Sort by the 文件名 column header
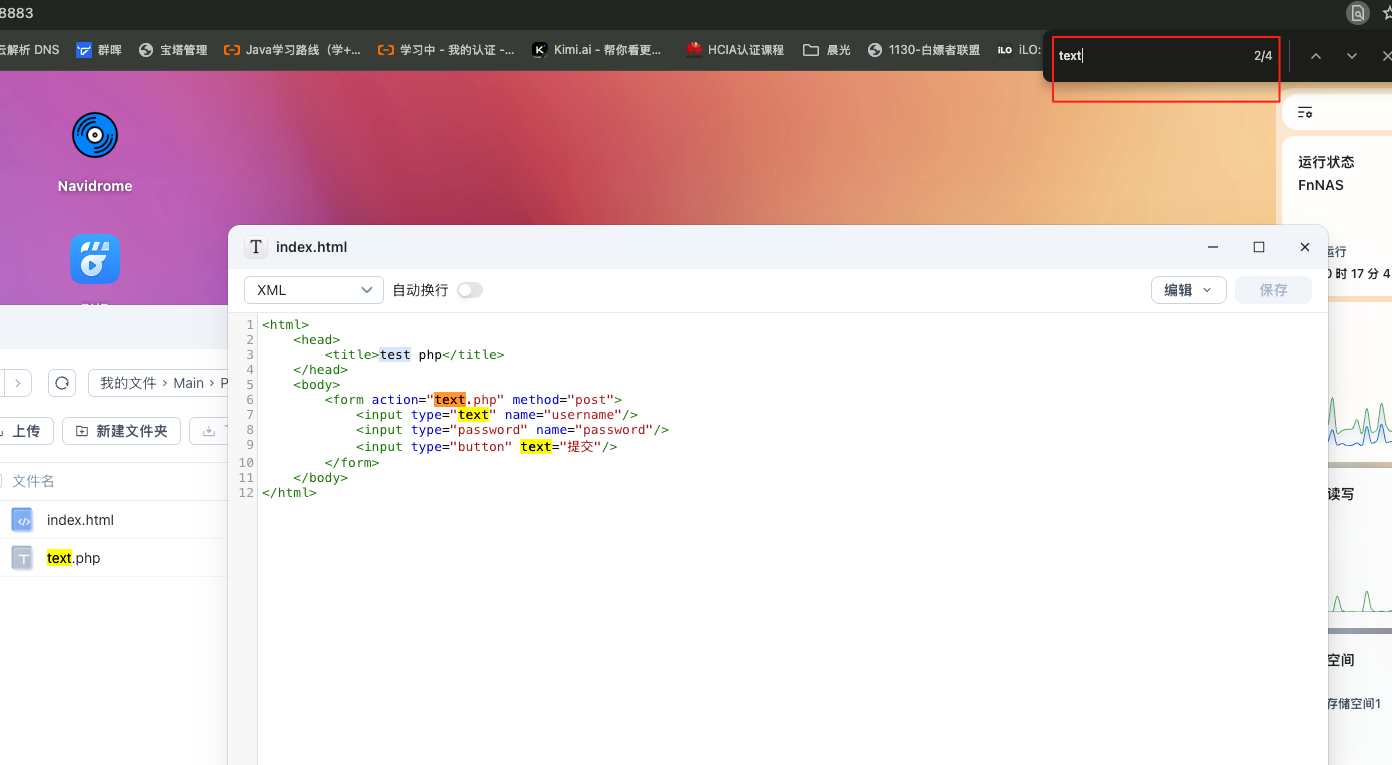This screenshot has width=1392, height=765. (33, 481)
